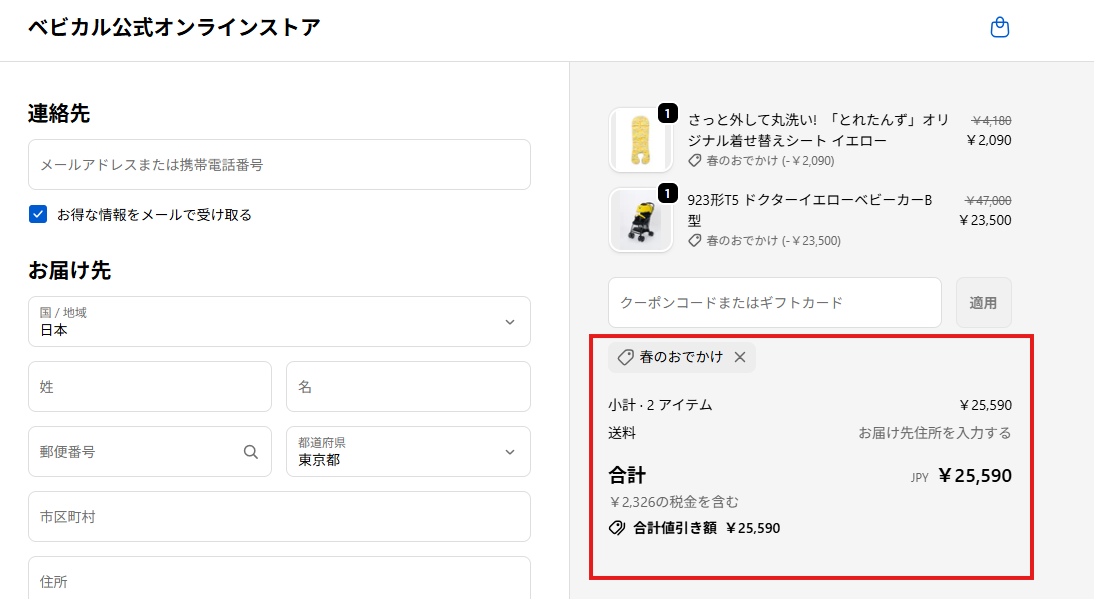Click the postal code search magnifier icon
This screenshot has width=1094, height=599.
point(251,452)
